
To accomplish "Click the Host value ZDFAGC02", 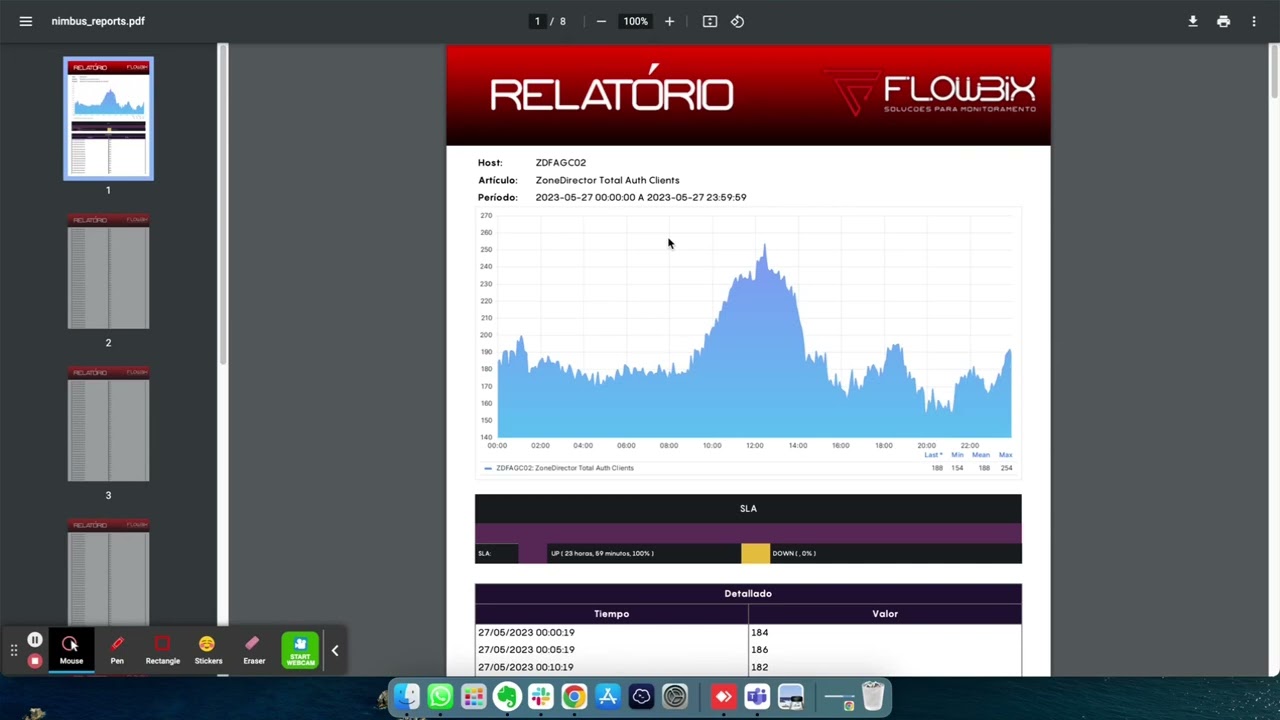I will (560, 162).
